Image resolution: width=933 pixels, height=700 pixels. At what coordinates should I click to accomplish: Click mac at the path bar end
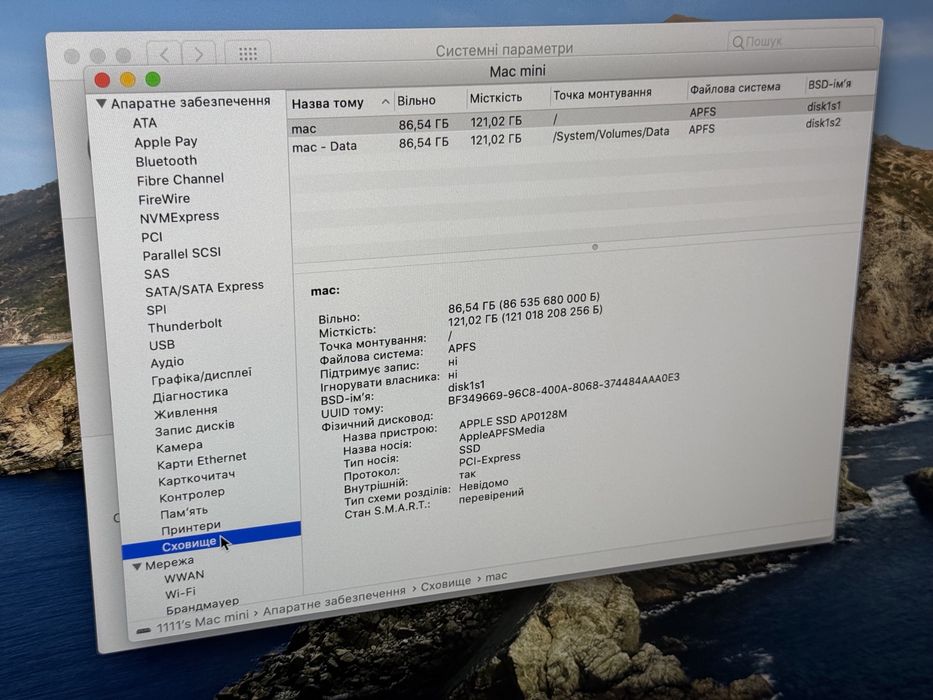point(496,577)
